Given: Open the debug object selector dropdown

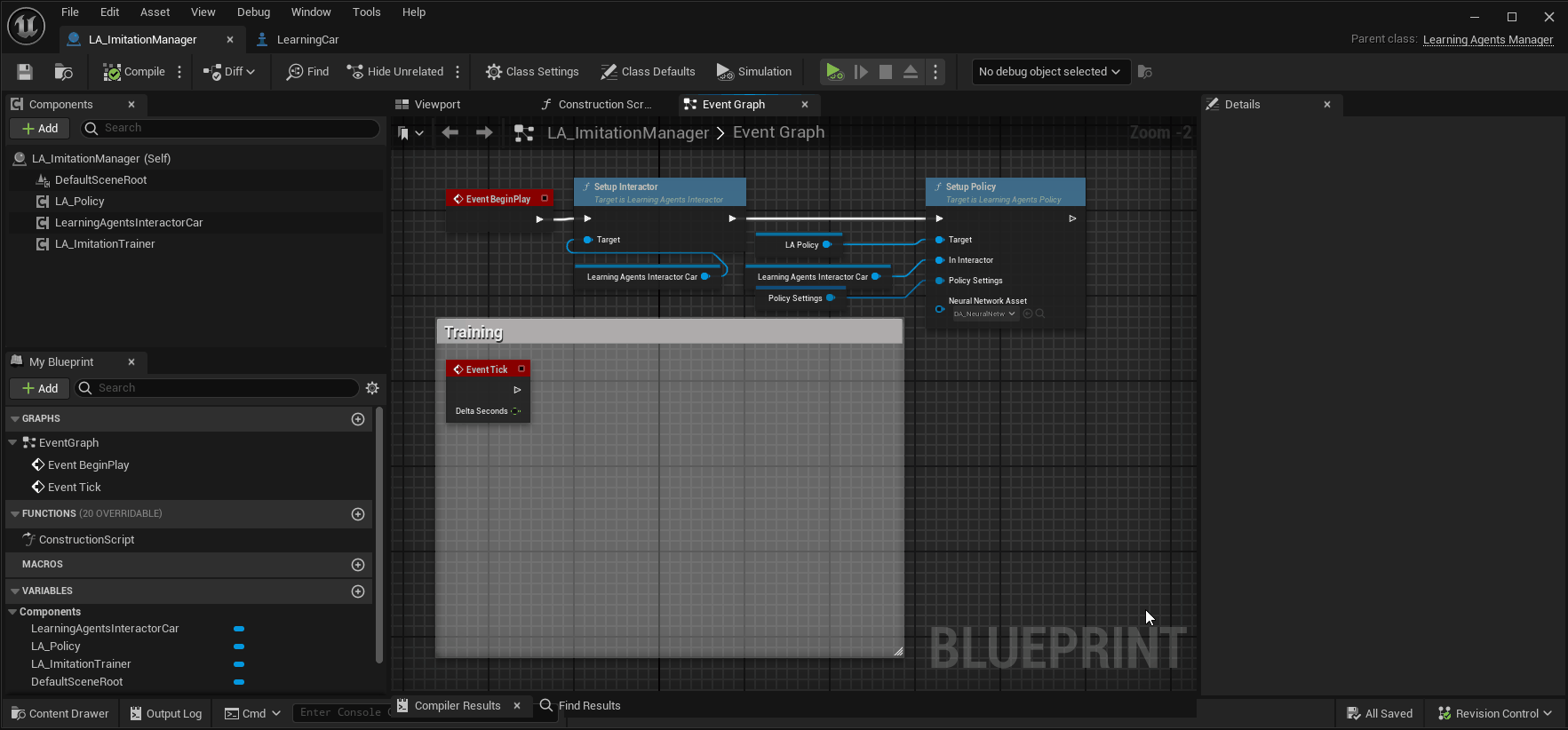Looking at the screenshot, I should 1049,72.
